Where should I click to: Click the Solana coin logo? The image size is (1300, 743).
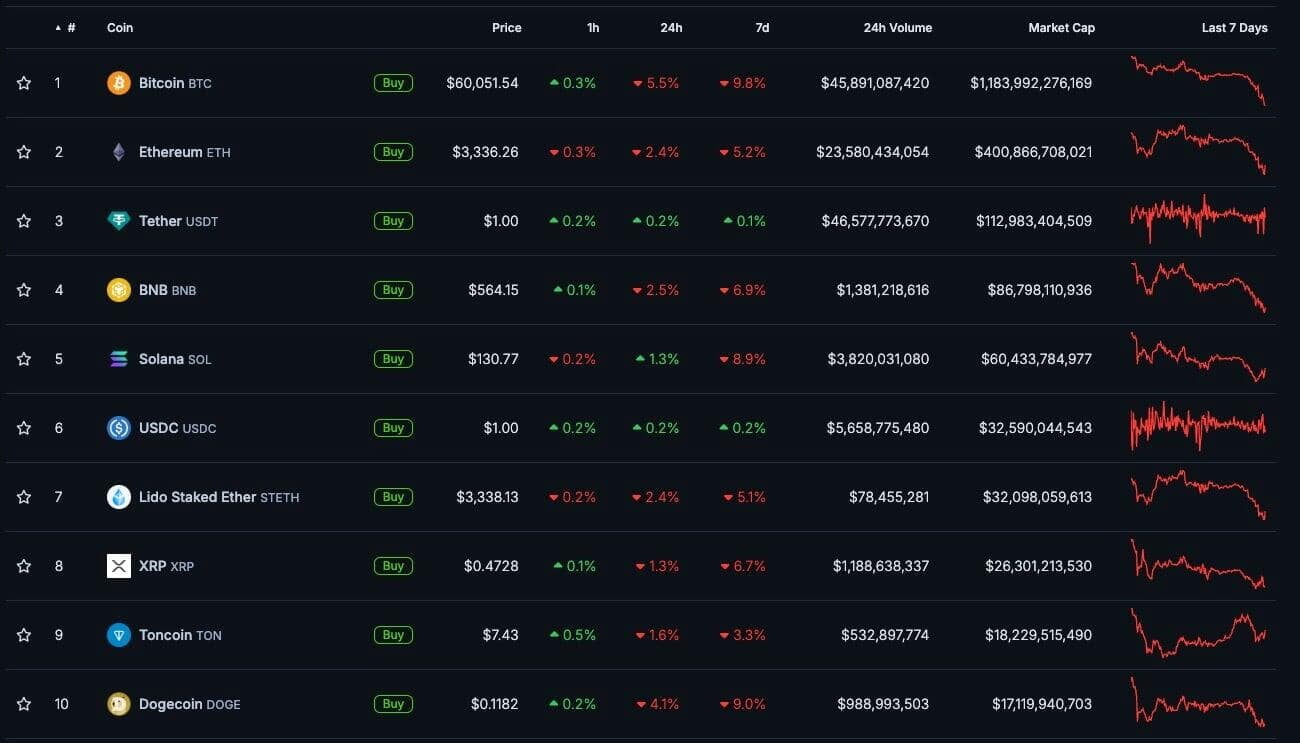coord(119,359)
